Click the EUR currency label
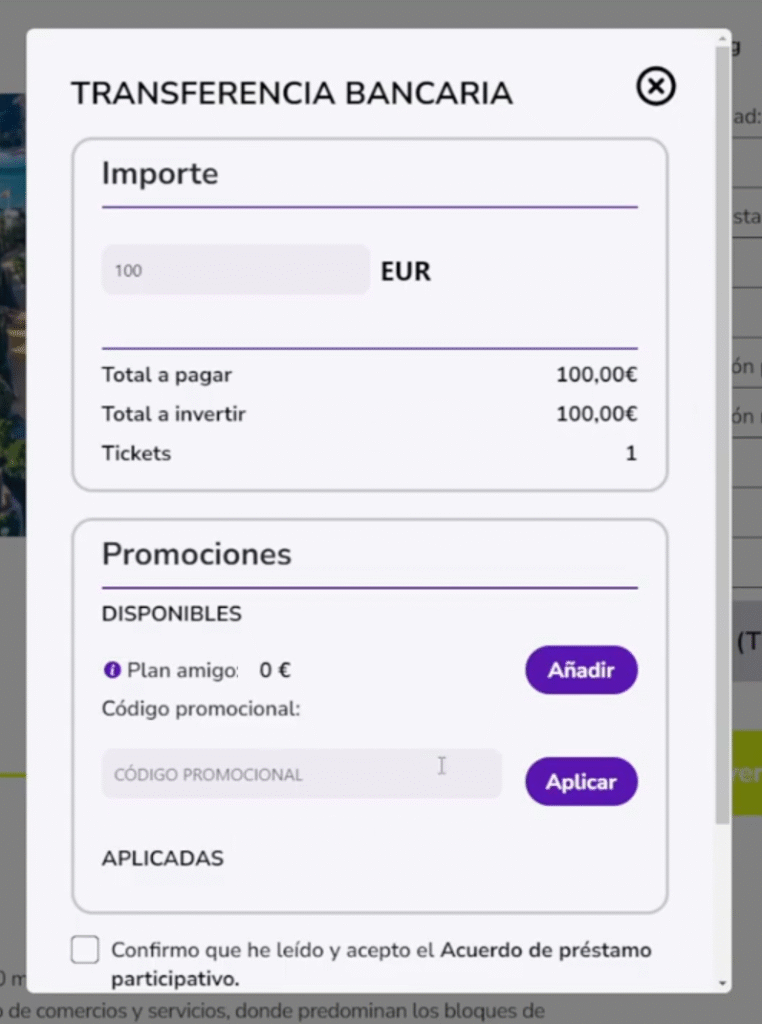 [x=406, y=271]
